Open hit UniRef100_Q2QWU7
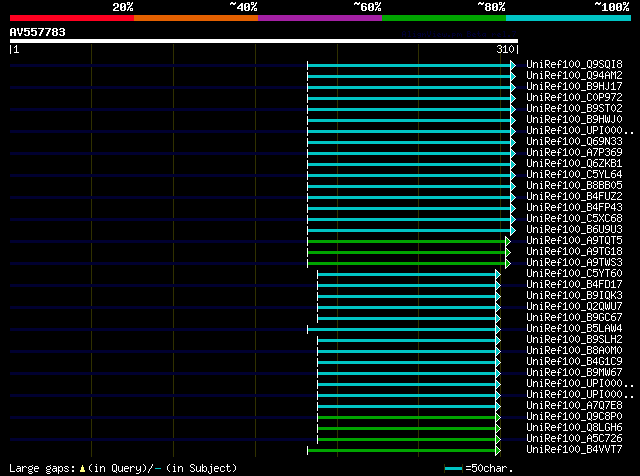This screenshot has width=640, height=476. 574,307
